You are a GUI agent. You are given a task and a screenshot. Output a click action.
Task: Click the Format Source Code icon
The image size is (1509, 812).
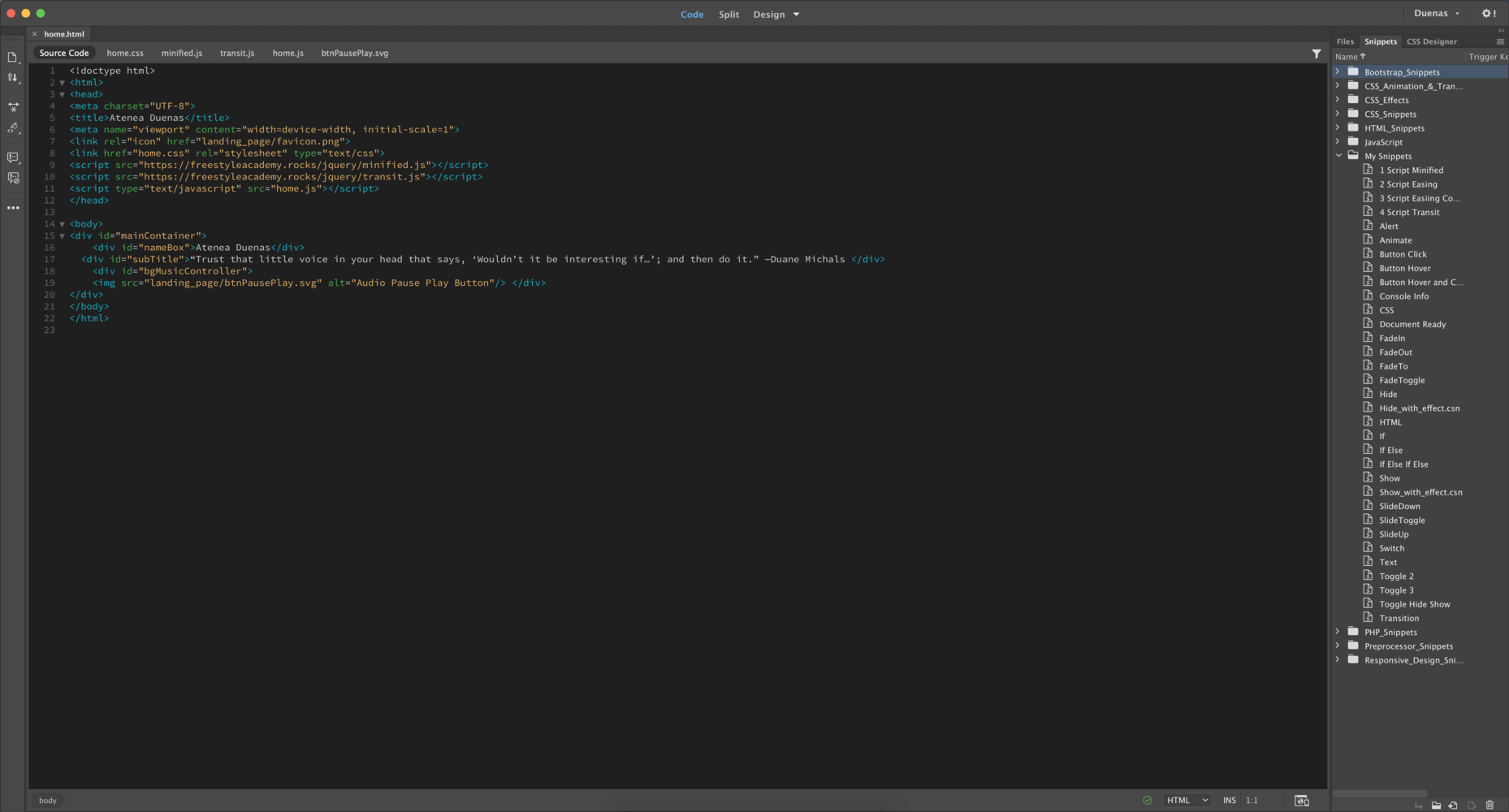pos(13,127)
